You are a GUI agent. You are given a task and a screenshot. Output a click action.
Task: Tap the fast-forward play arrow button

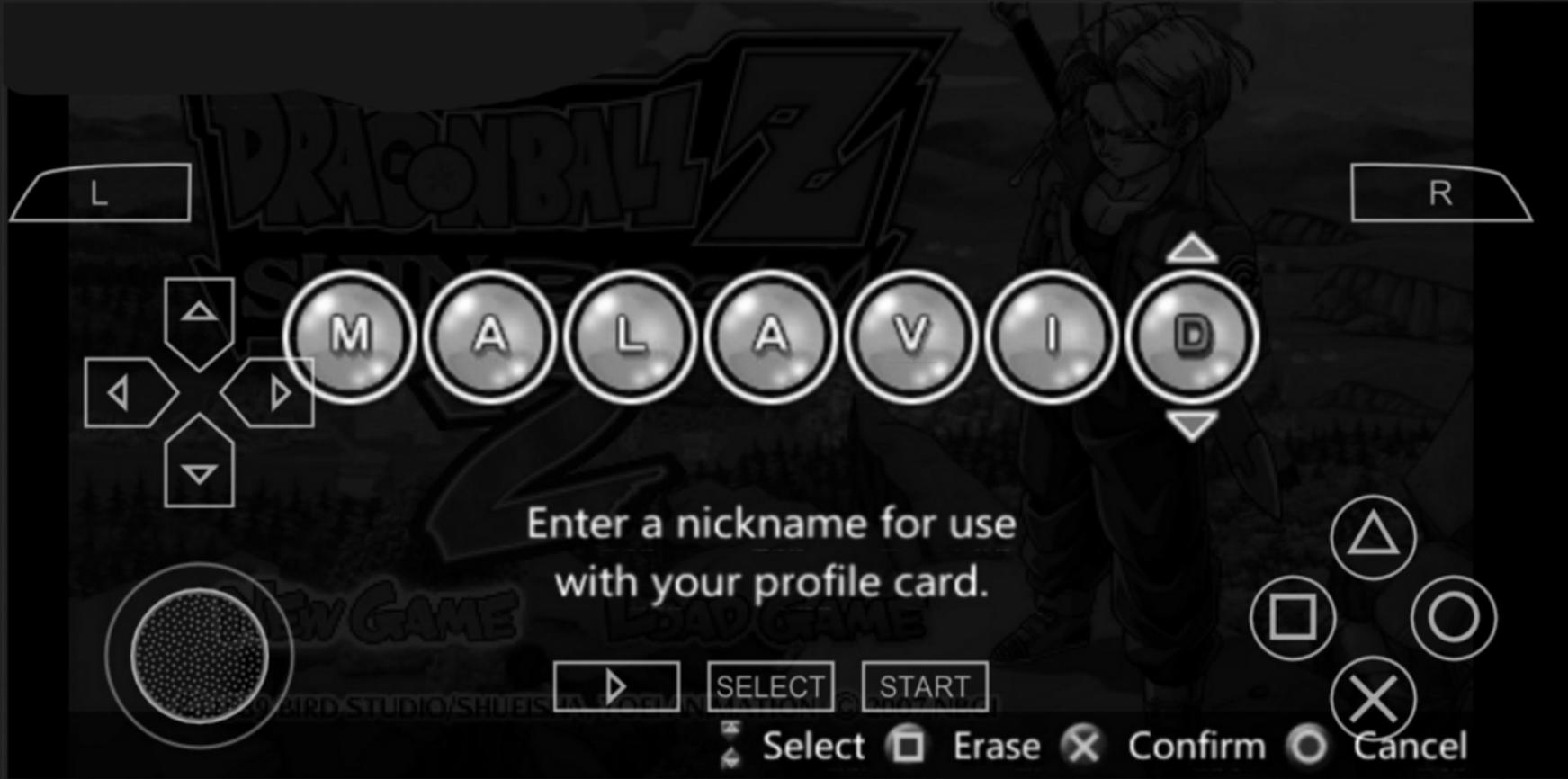click(616, 686)
